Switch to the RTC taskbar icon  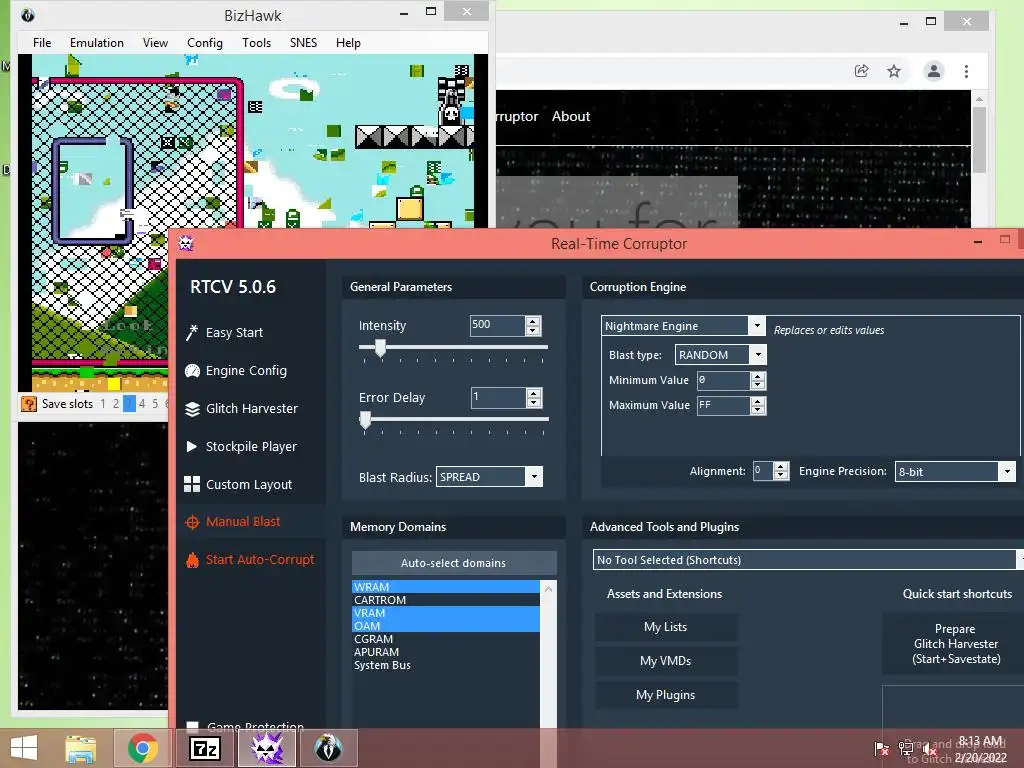coord(266,748)
